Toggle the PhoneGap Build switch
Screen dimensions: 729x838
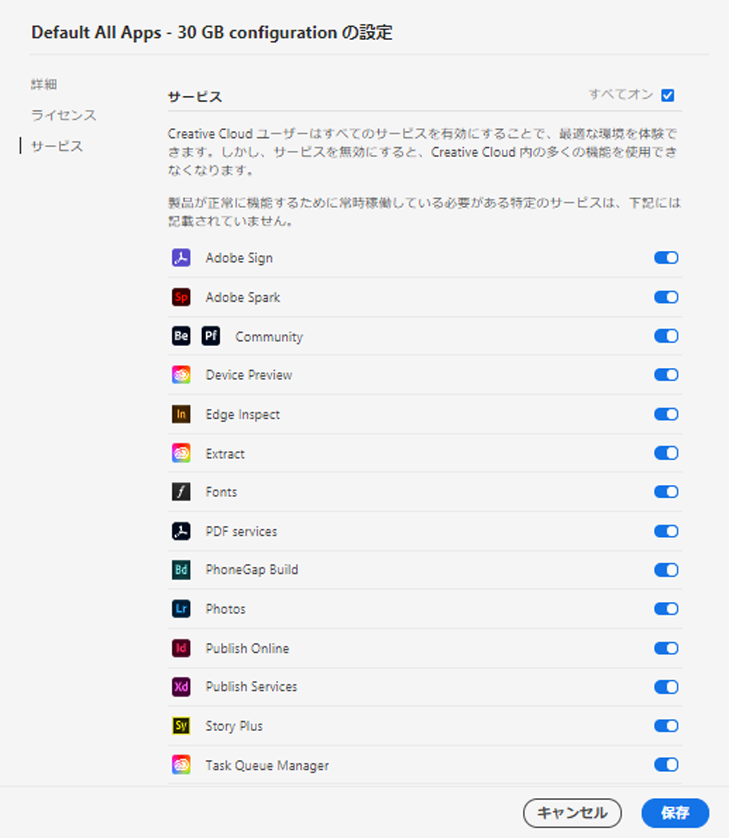(x=666, y=570)
